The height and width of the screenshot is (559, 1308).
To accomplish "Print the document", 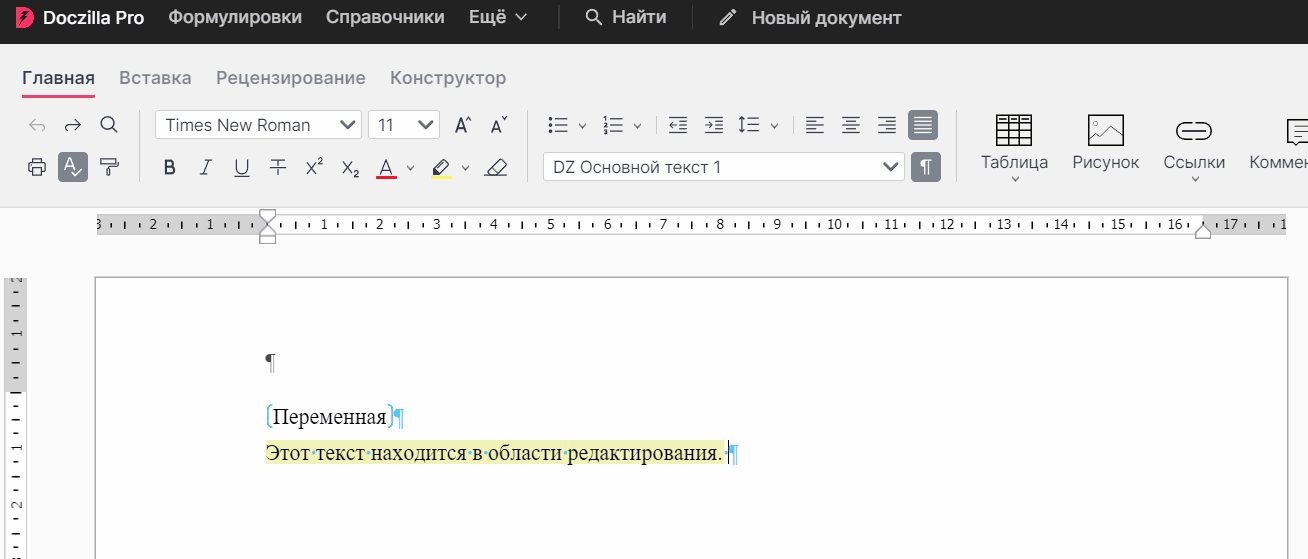I will (37, 167).
